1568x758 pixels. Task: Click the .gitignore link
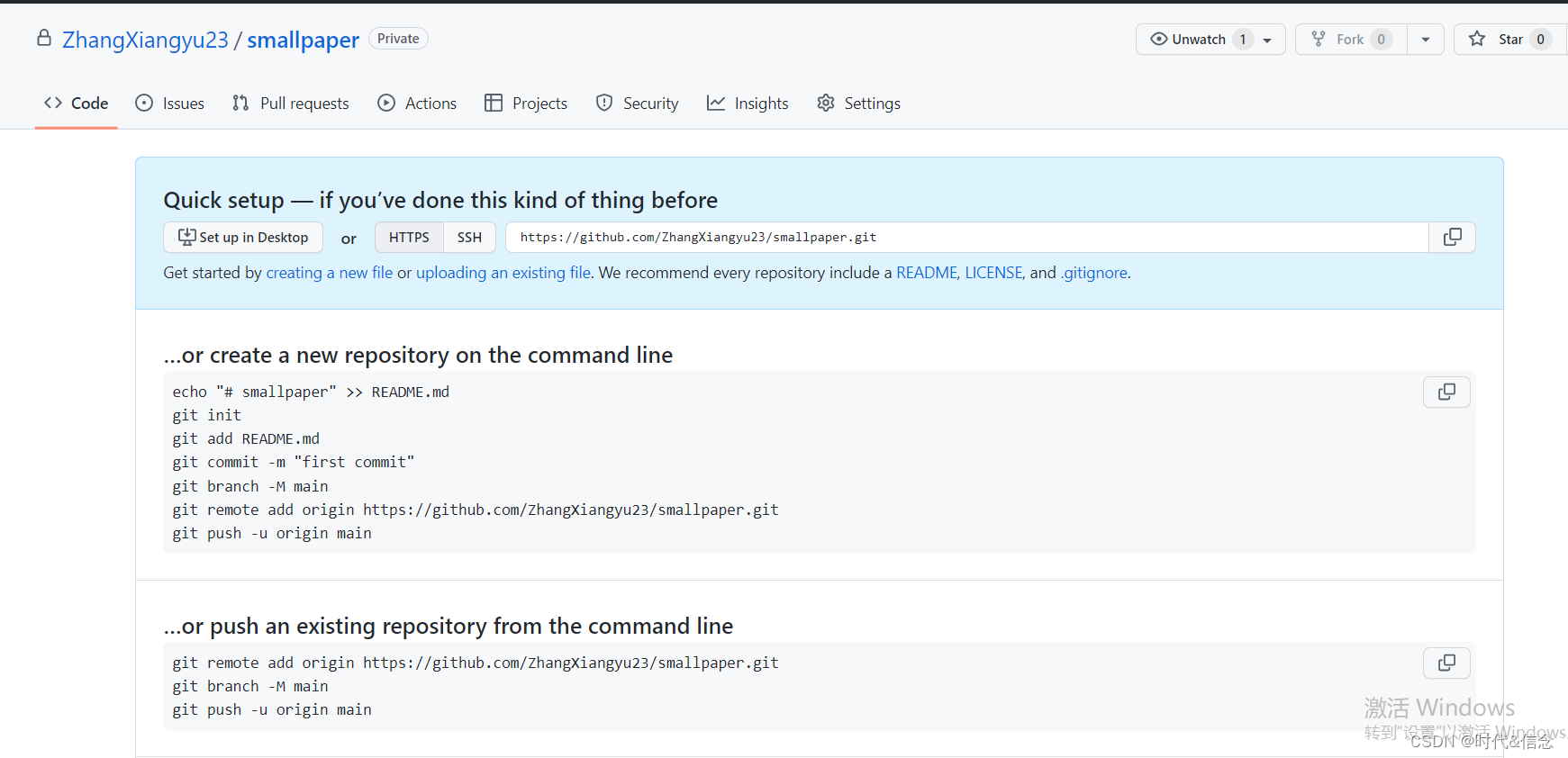pyautogui.click(x=1093, y=273)
